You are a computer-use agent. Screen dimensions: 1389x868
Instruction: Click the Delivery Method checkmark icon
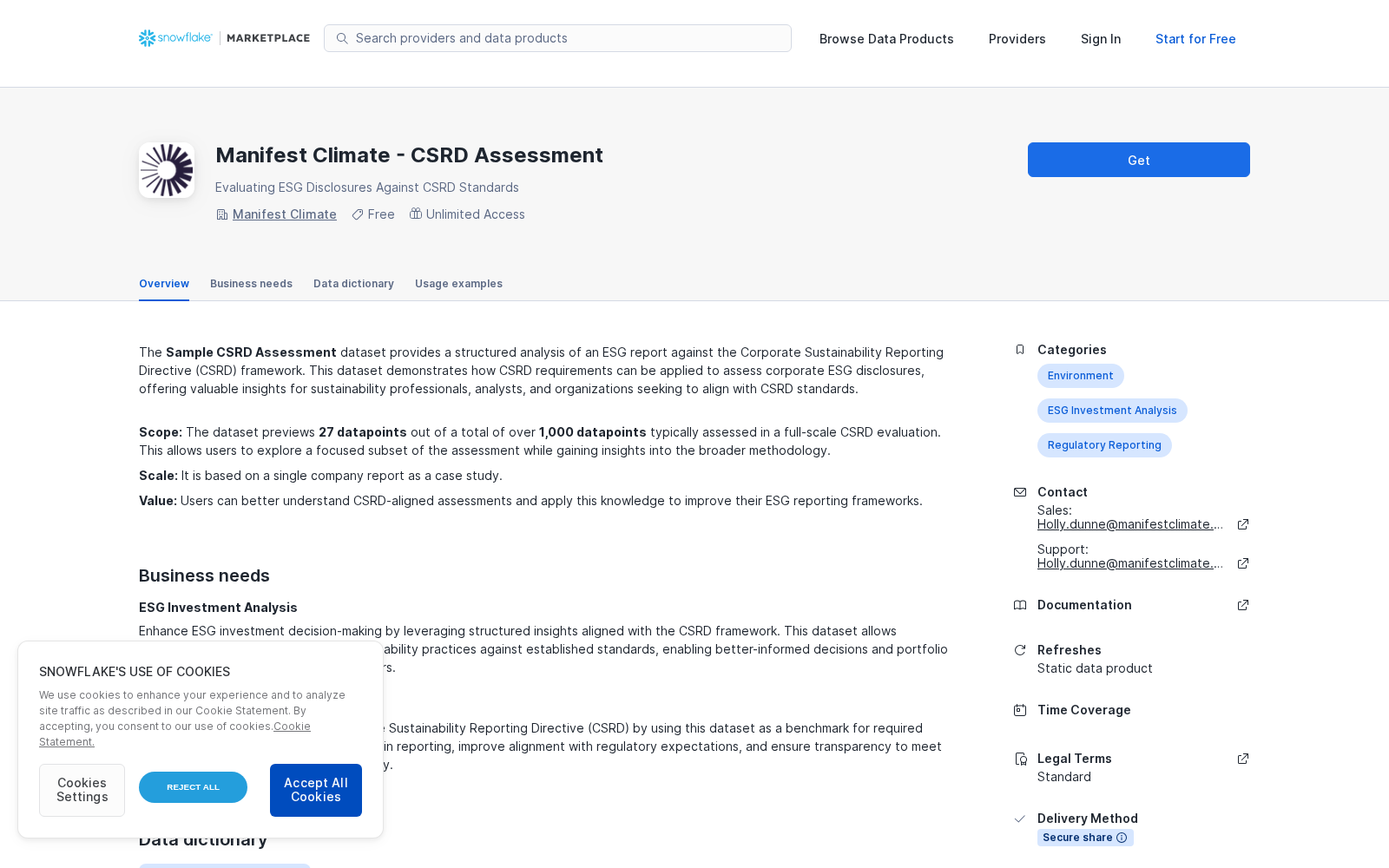pos(1020,819)
